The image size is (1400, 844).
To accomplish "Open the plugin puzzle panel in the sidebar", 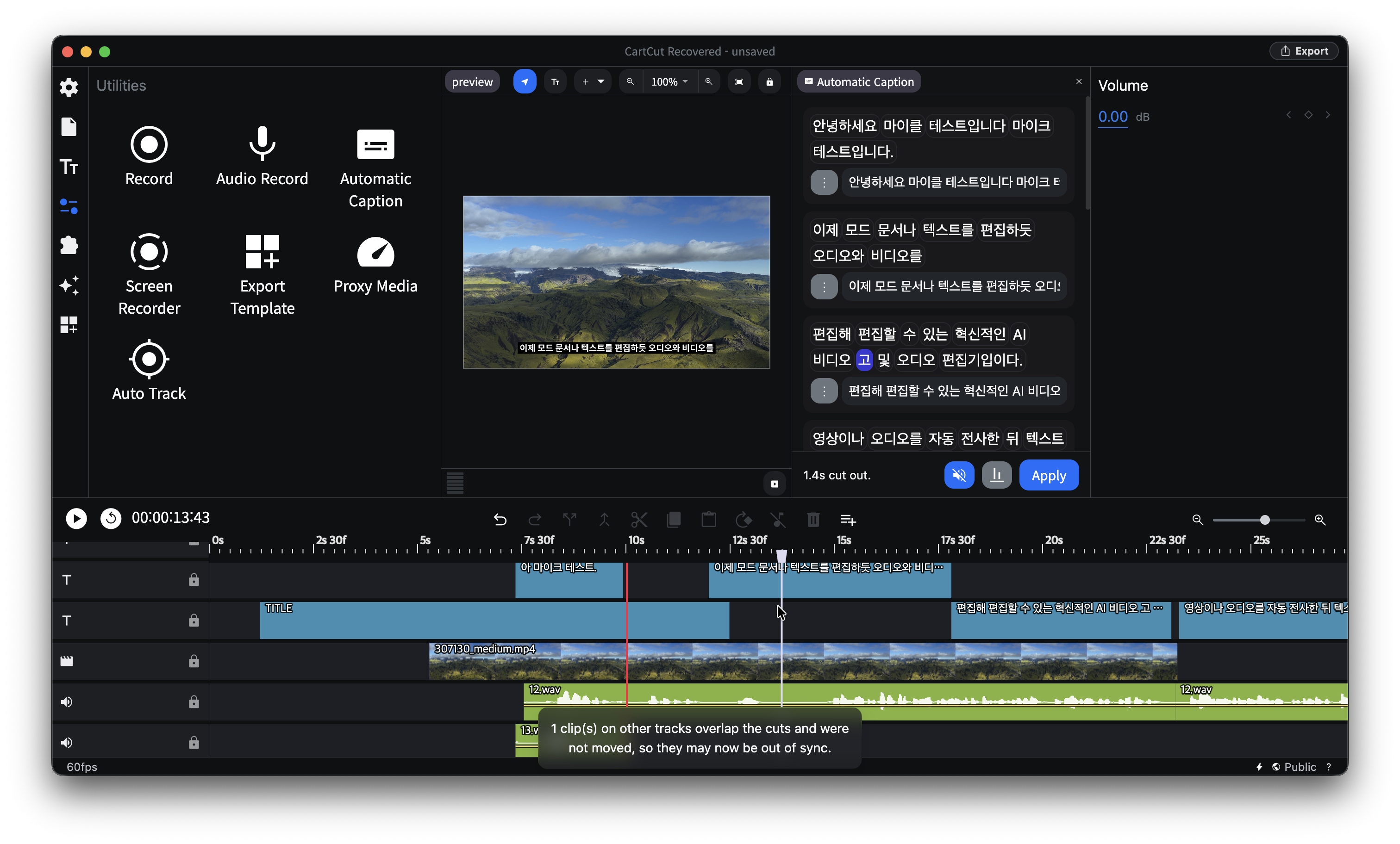I will coord(69,245).
